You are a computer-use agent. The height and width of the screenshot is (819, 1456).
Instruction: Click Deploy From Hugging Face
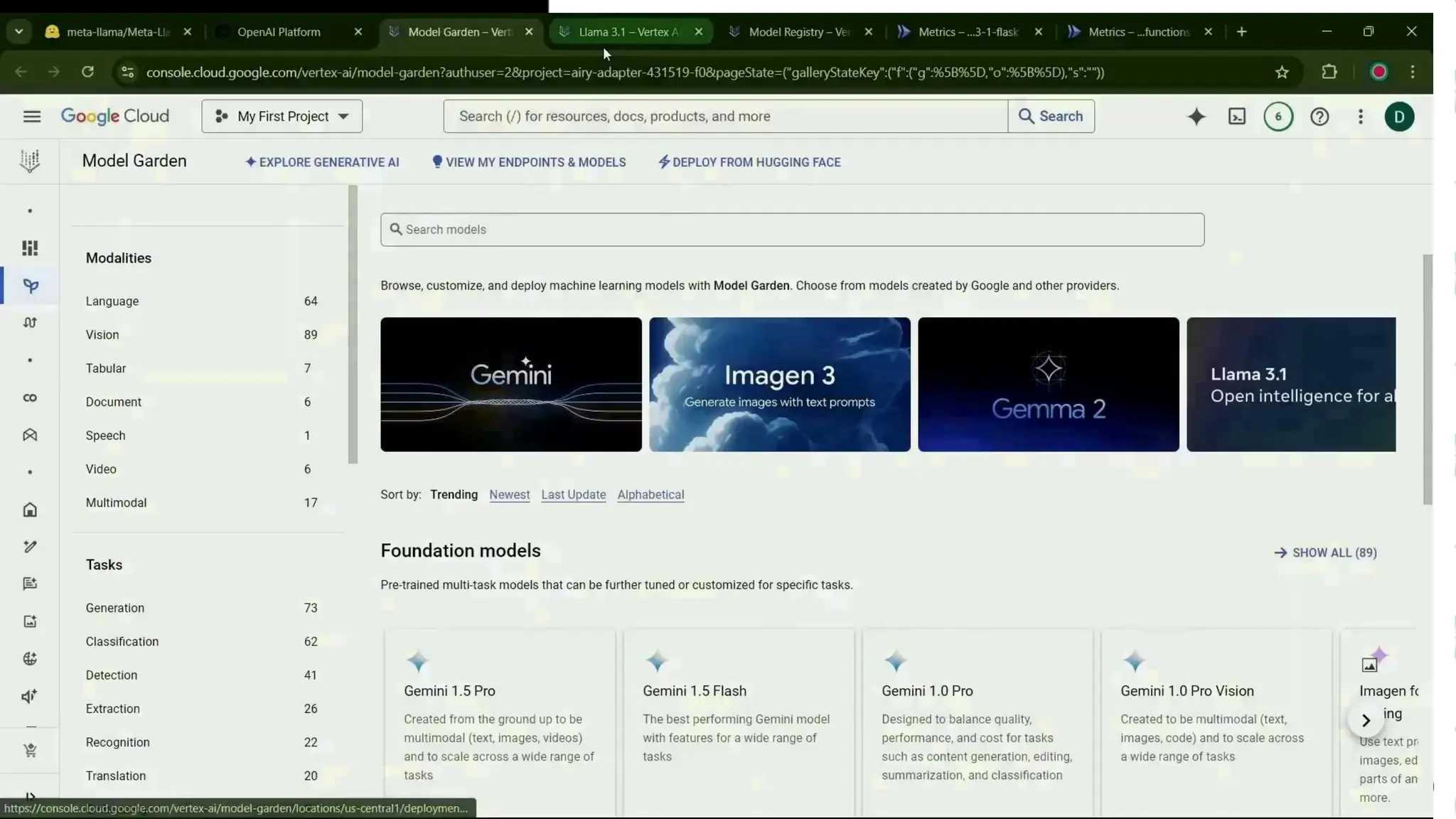[749, 162]
